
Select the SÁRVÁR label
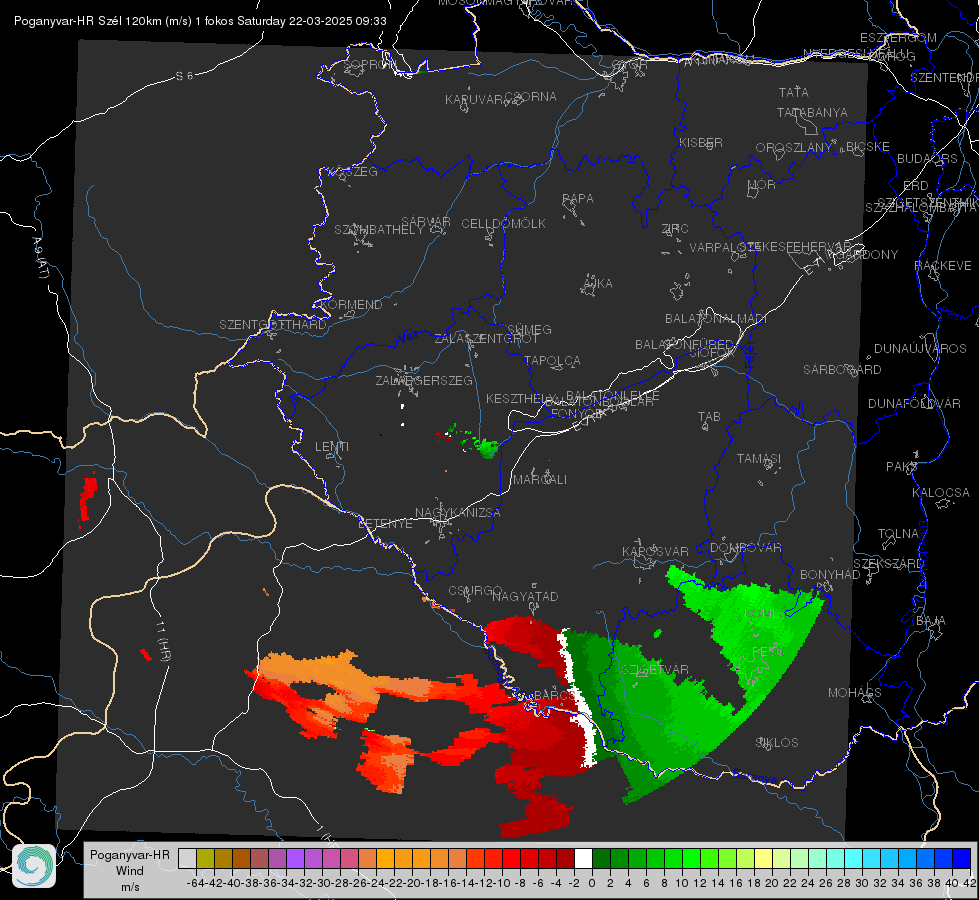(x=426, y=221)
